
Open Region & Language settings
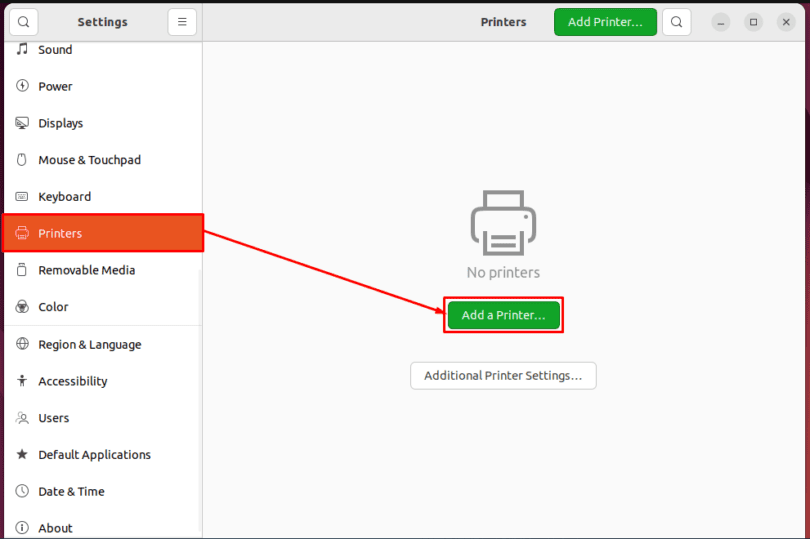click(x=102, y=344)
